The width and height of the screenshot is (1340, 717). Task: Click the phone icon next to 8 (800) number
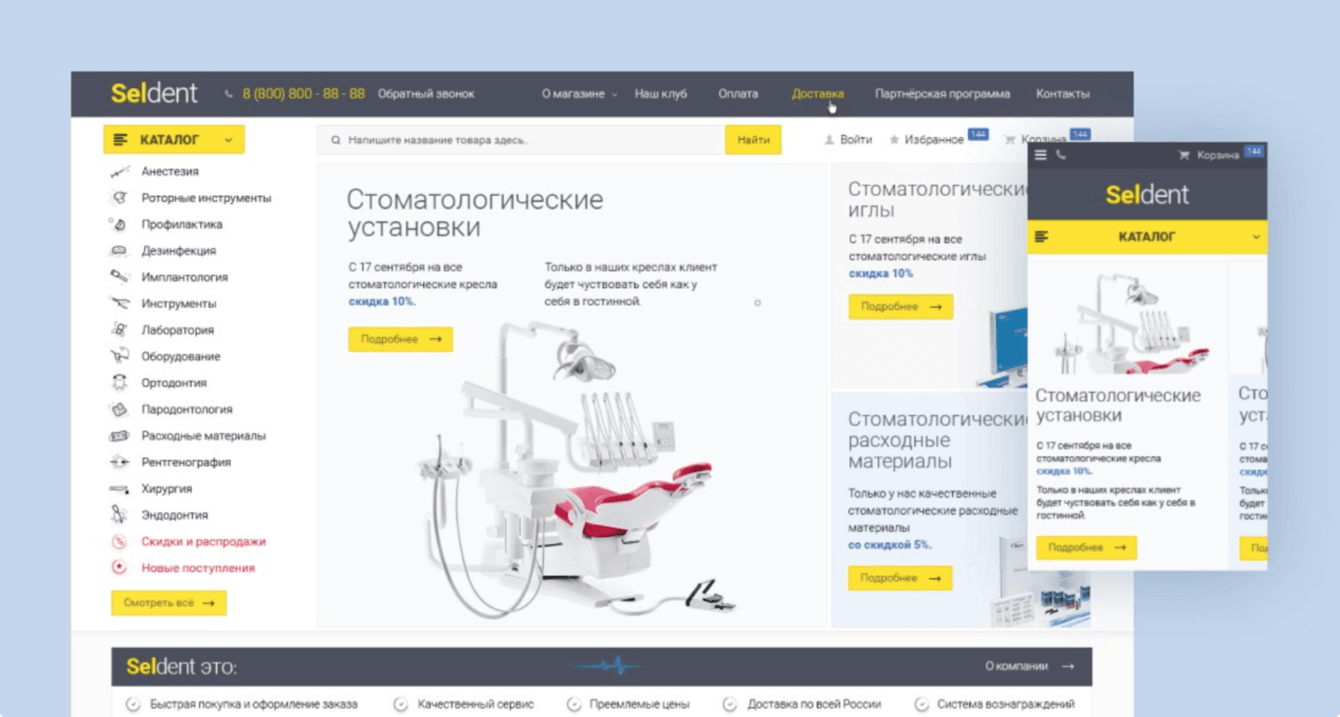click(229, 94)
